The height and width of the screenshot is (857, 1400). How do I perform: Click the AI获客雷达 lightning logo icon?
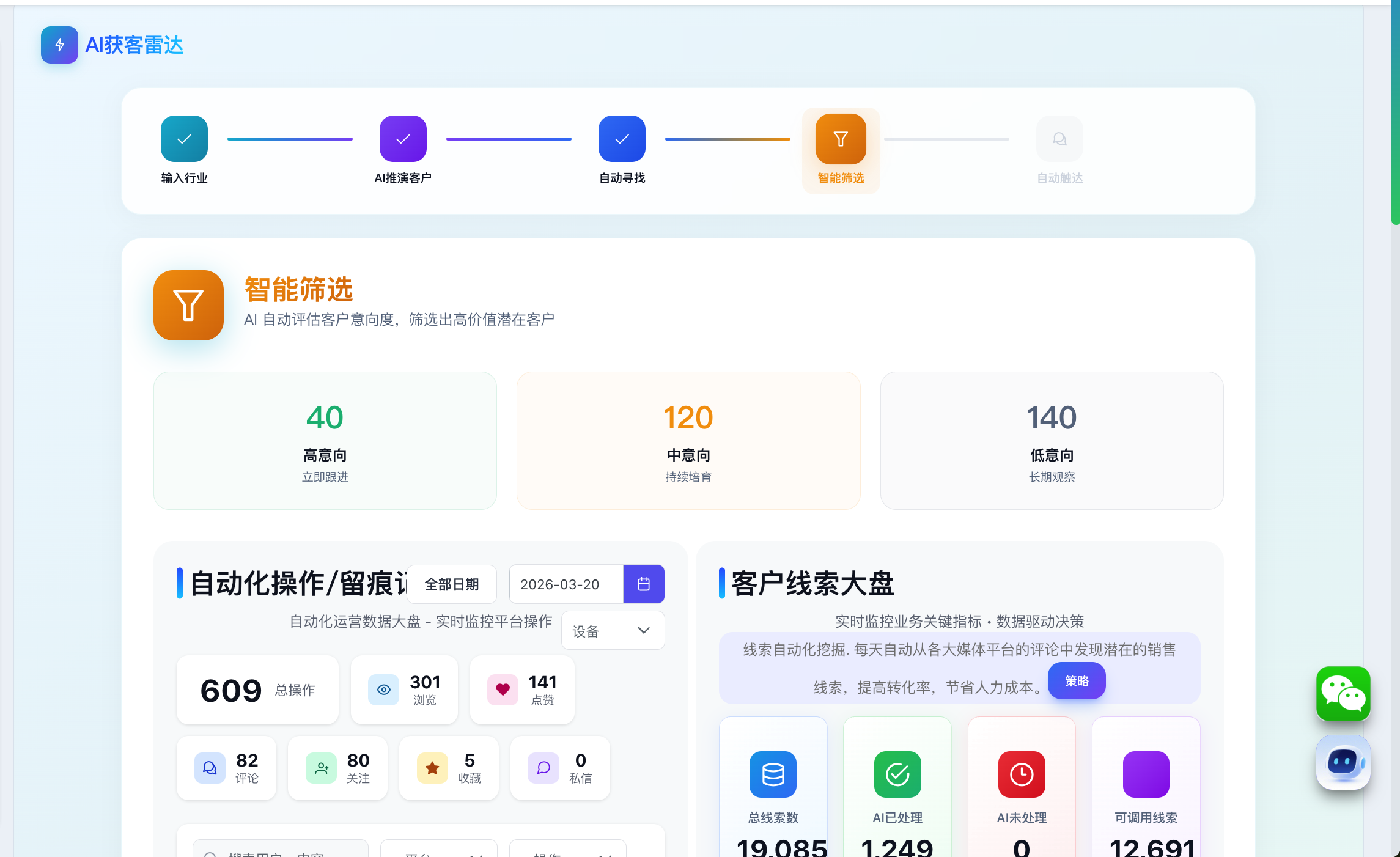point(59,45)
